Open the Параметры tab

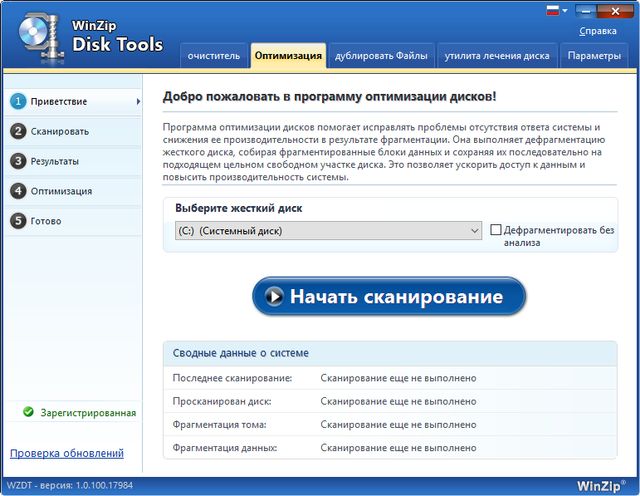click(594, 56)
